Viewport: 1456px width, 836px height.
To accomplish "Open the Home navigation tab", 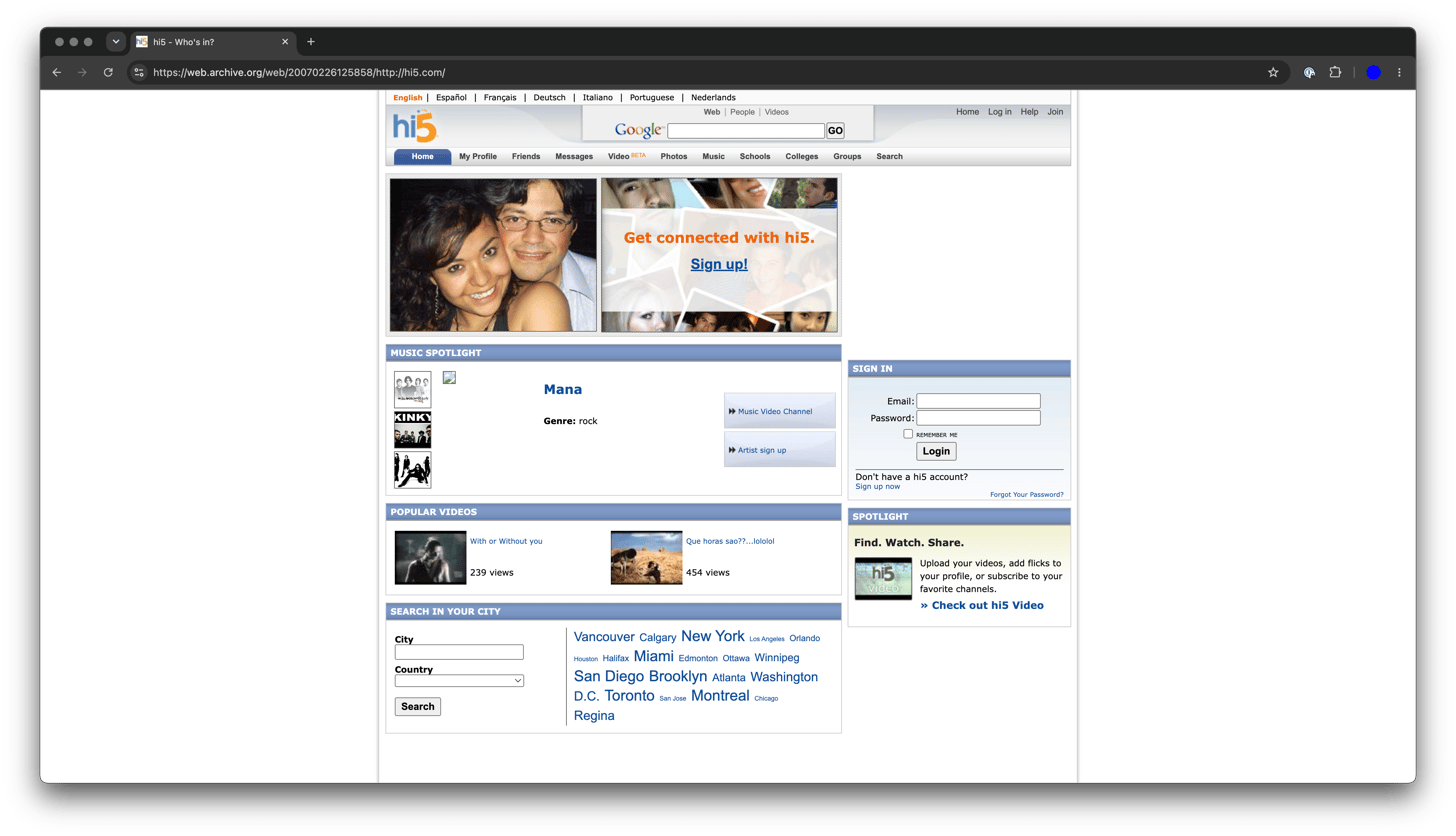I will (x=423, y=157).
